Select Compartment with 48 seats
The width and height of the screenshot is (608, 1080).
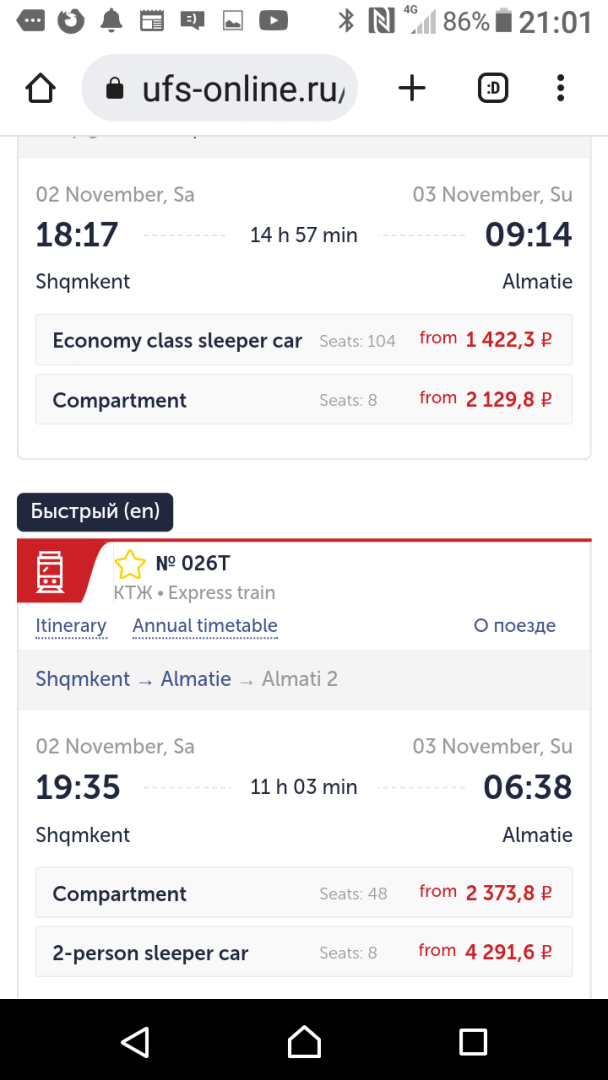[x=304, y=893]
